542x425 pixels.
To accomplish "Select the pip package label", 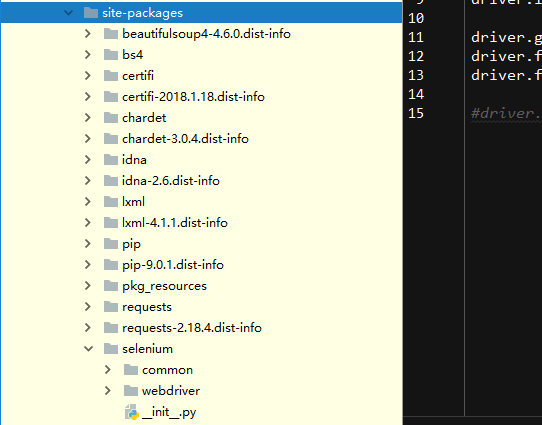I will (x=131, y=244).
